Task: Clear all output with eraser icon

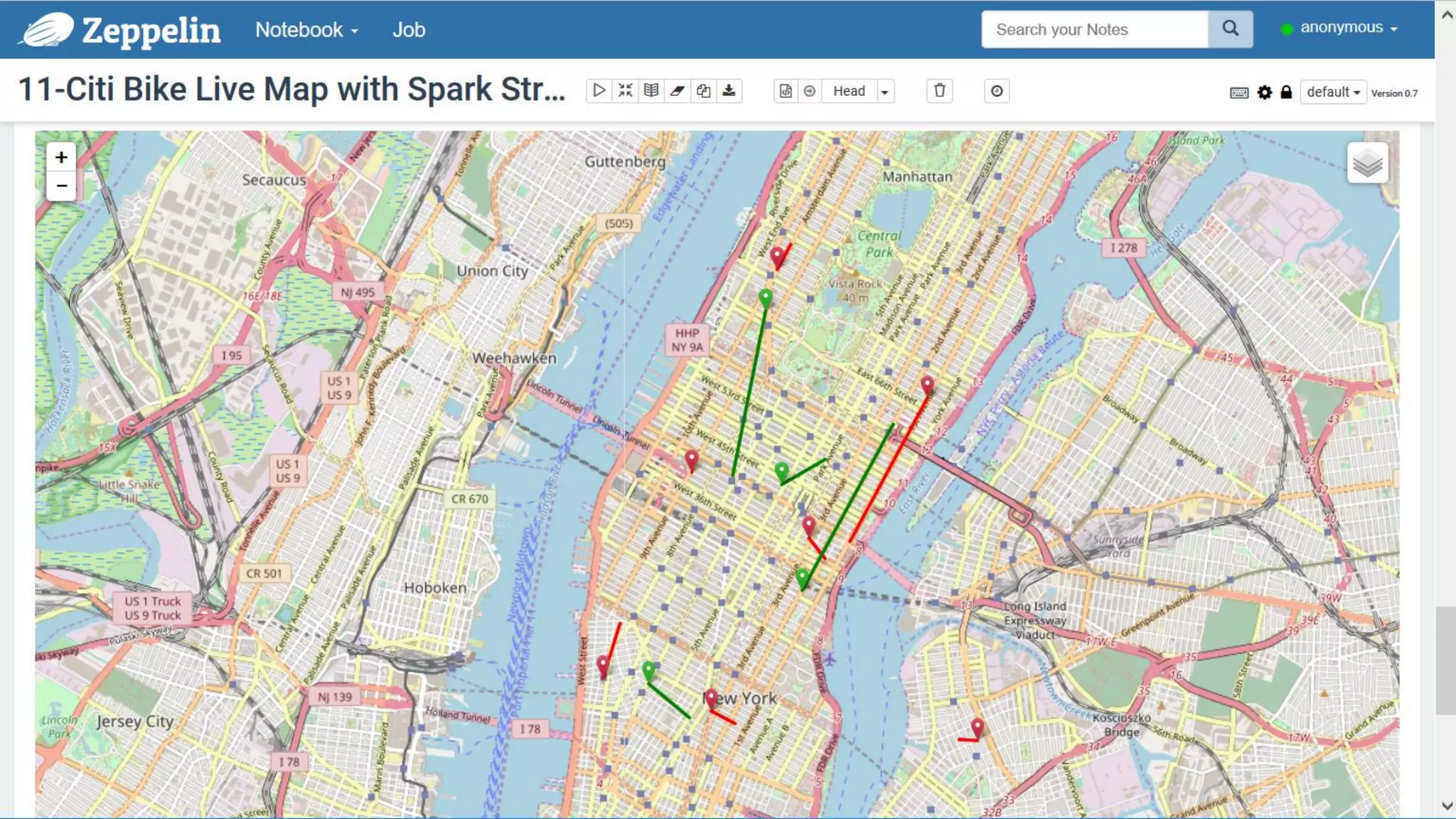Action: click(678, 91)
